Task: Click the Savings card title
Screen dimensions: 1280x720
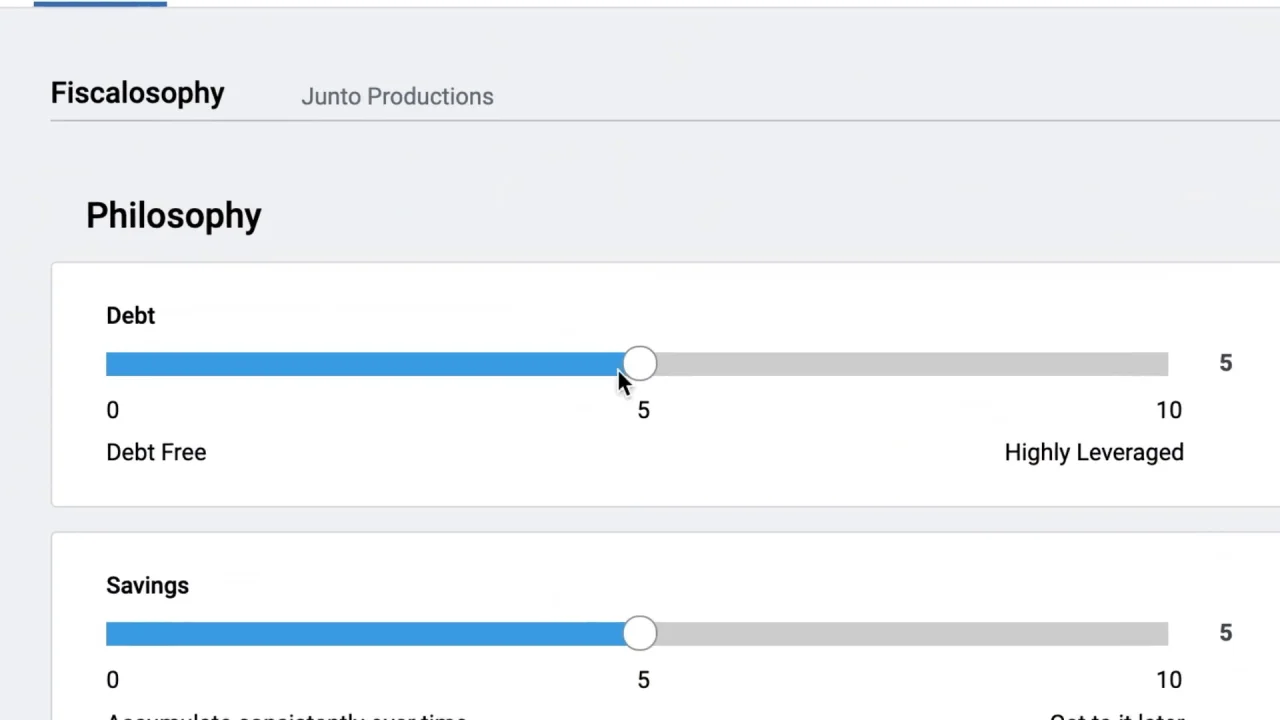Action: tap(147, 585)
